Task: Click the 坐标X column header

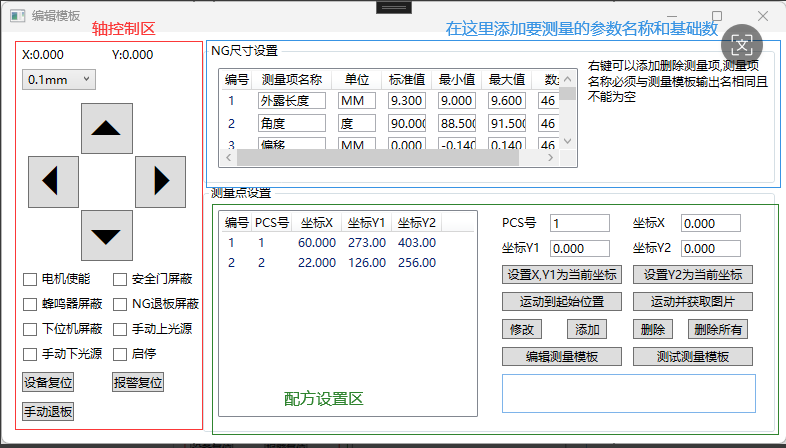Action: (317, 222)
